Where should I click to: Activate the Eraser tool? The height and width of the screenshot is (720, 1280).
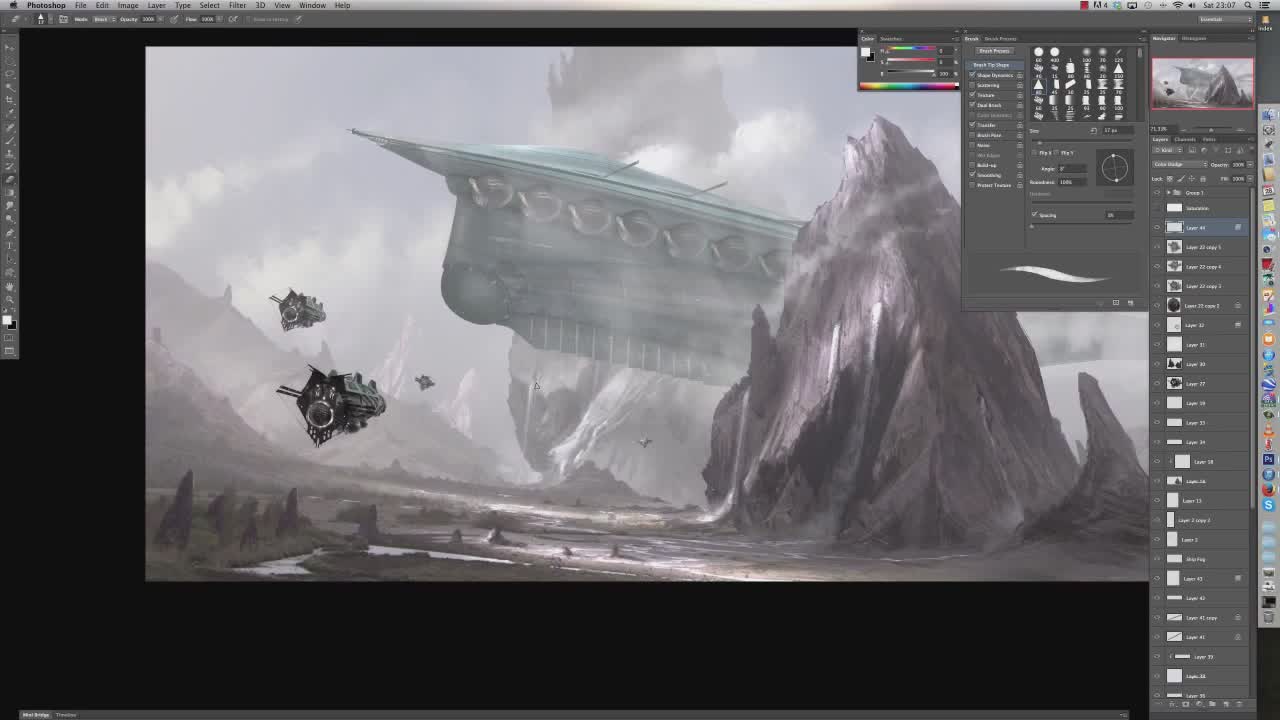coord(10,180)
